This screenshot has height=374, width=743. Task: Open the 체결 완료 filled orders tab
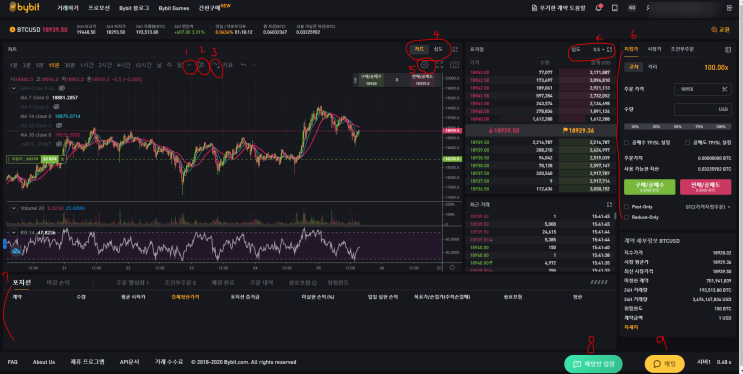pos(223,283)
